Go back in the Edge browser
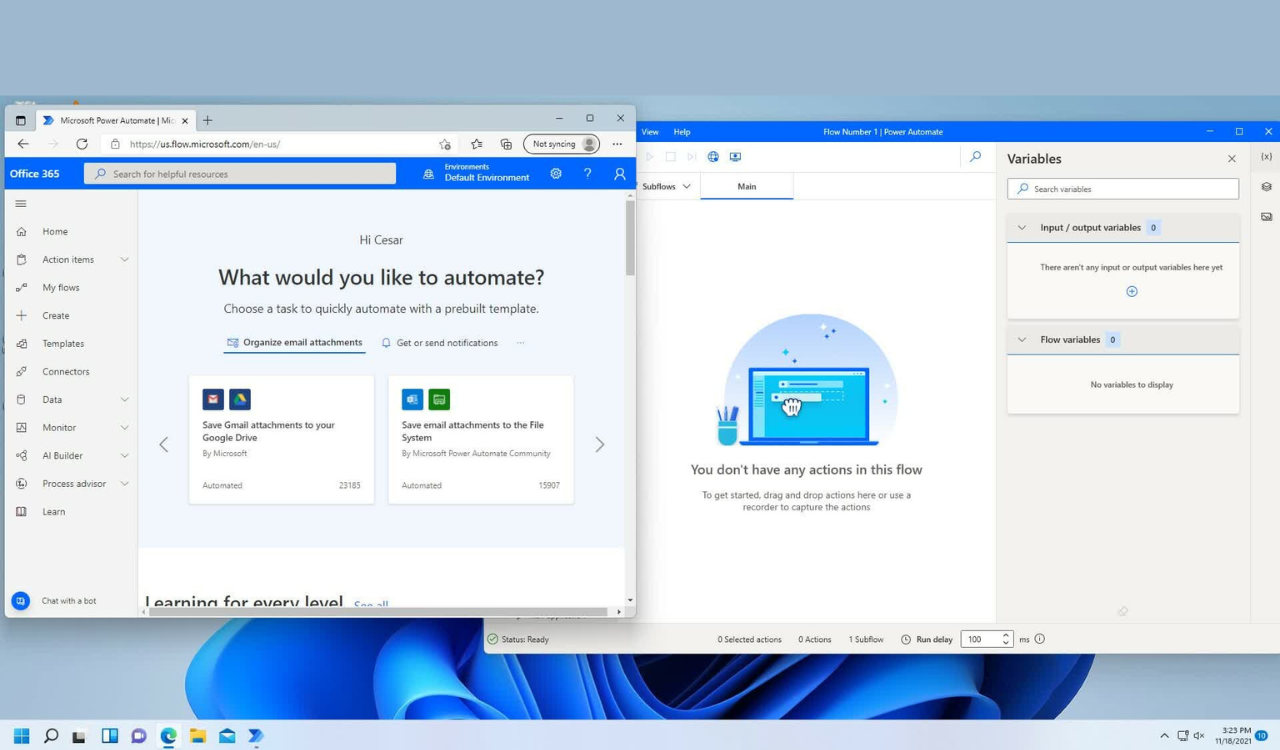 pos(23,144)
